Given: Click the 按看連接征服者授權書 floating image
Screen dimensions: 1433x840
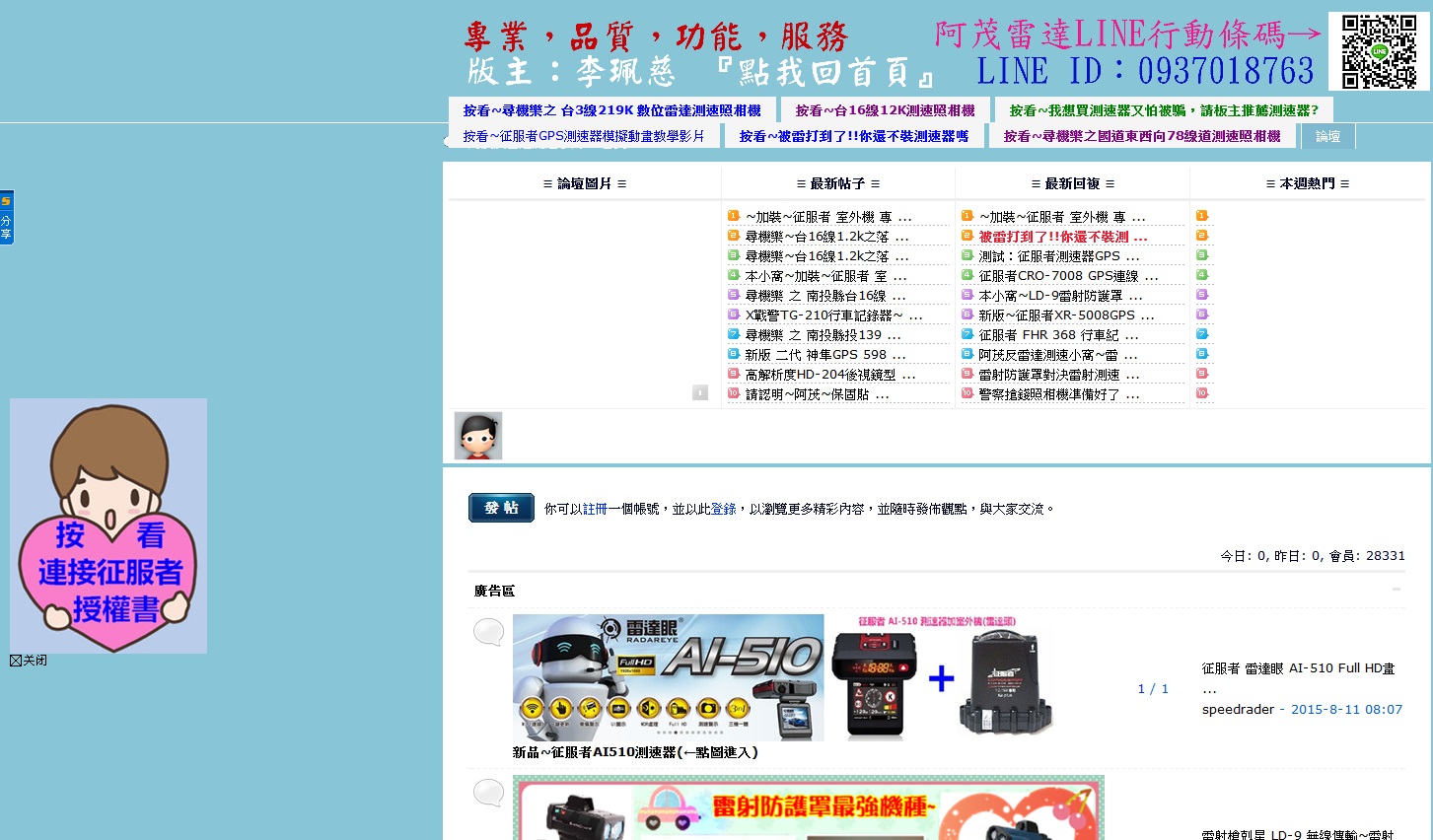Looking at the screenshot, I should click(x=108, y=525).
